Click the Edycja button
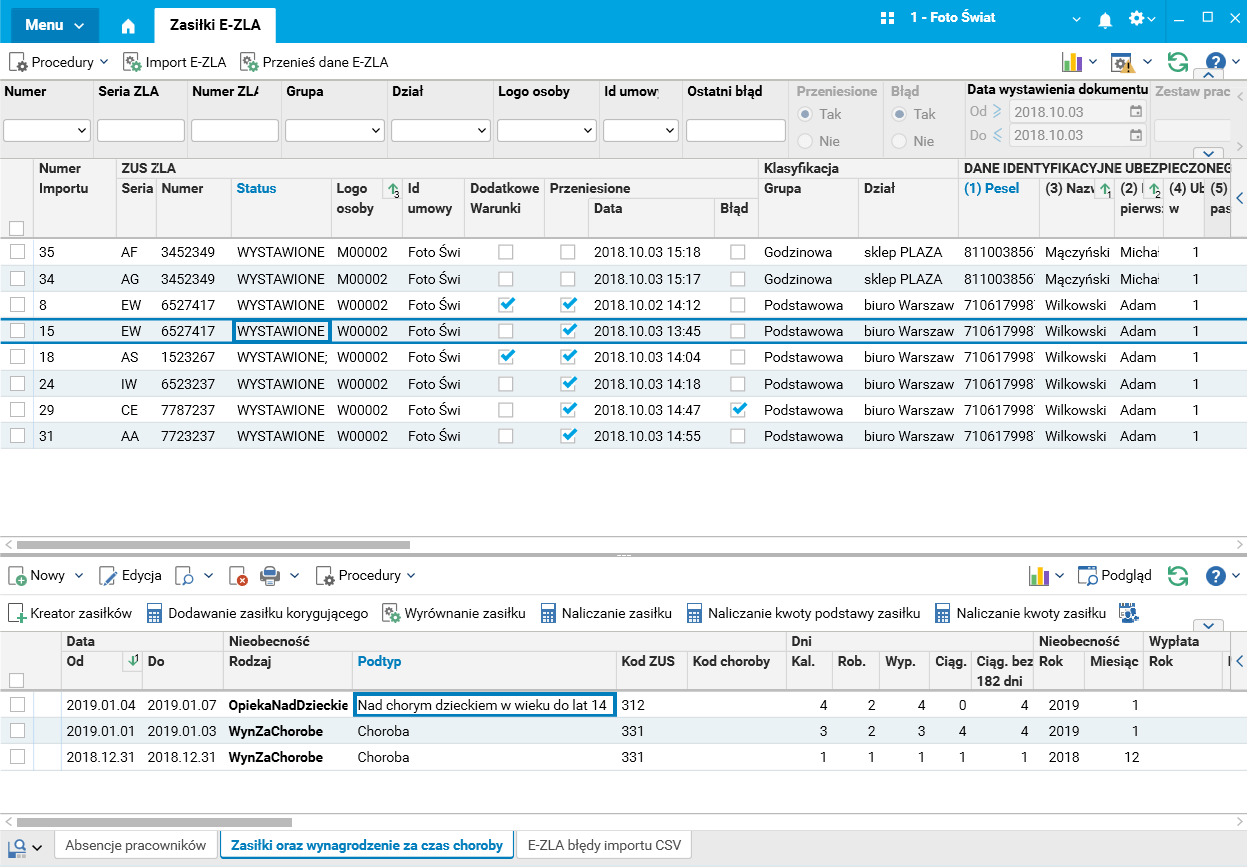This screenshot has height=867, width=1247. coord(131,575)
